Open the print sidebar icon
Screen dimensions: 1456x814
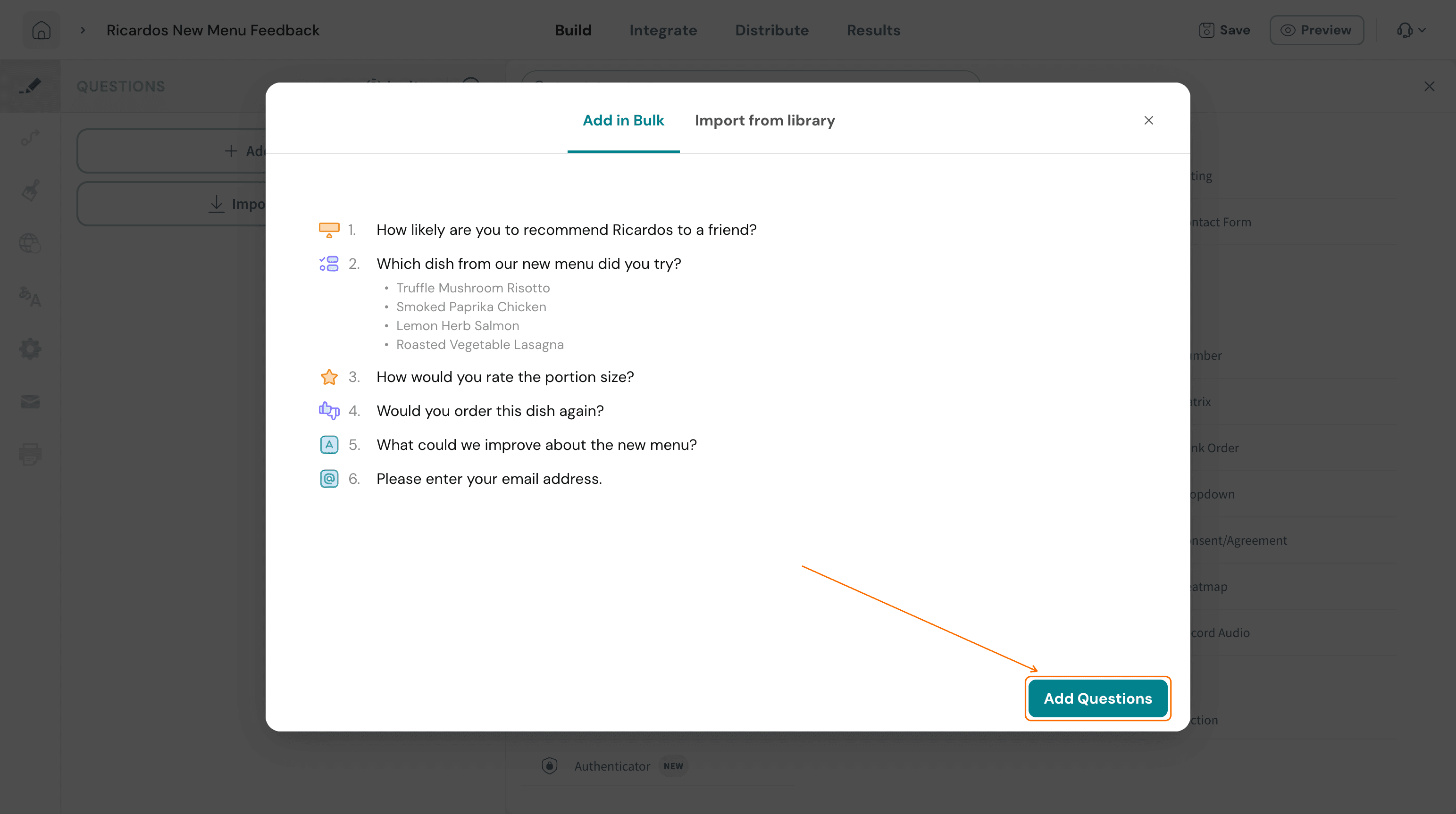(x=30, y=454)
